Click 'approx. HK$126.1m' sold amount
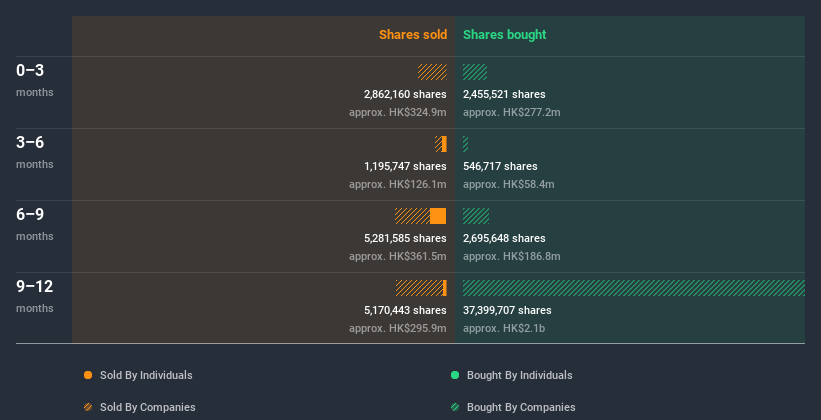This screenshot has height=420, width=821. tap(398, 184)
